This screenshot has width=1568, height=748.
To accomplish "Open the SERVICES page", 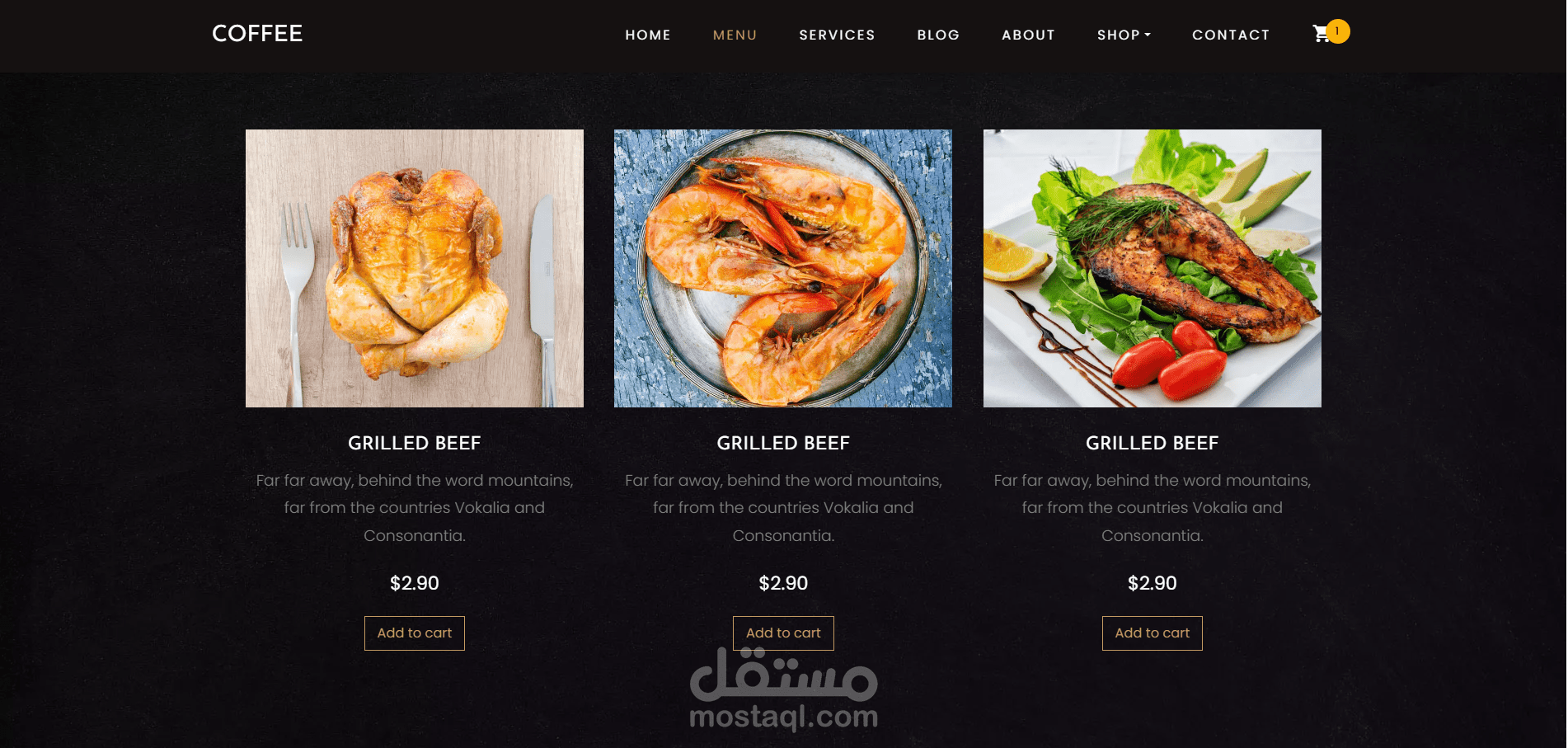I will (x=837, y=35).
